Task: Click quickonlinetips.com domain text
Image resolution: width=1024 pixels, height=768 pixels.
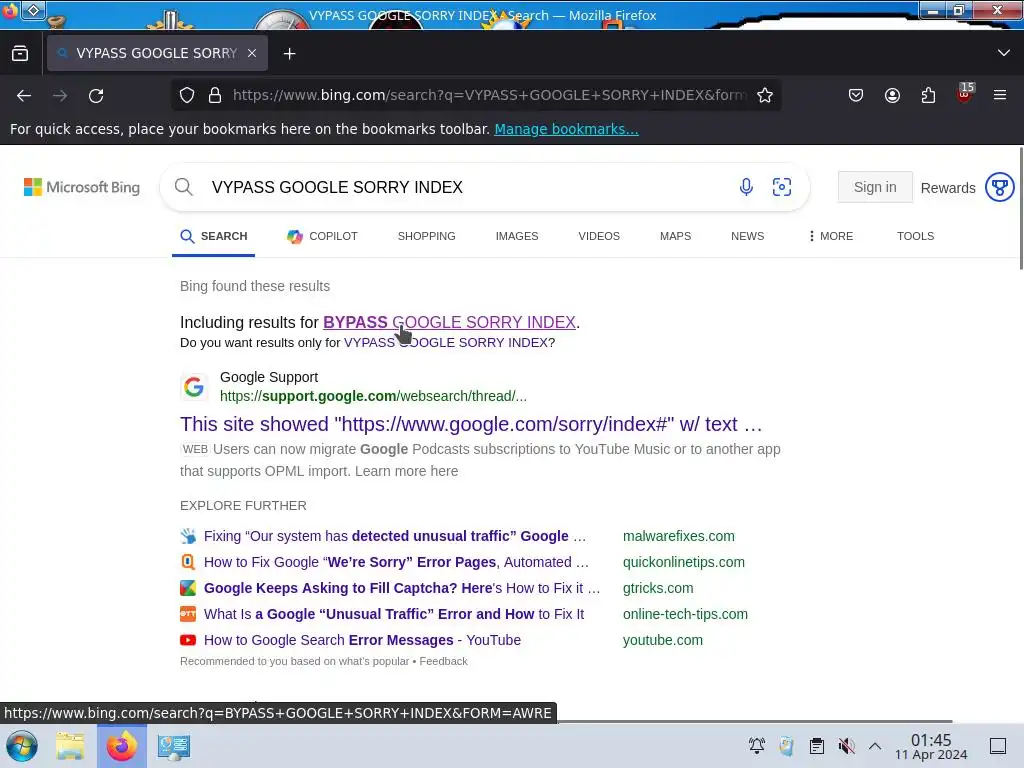Action: coord(684,562)
